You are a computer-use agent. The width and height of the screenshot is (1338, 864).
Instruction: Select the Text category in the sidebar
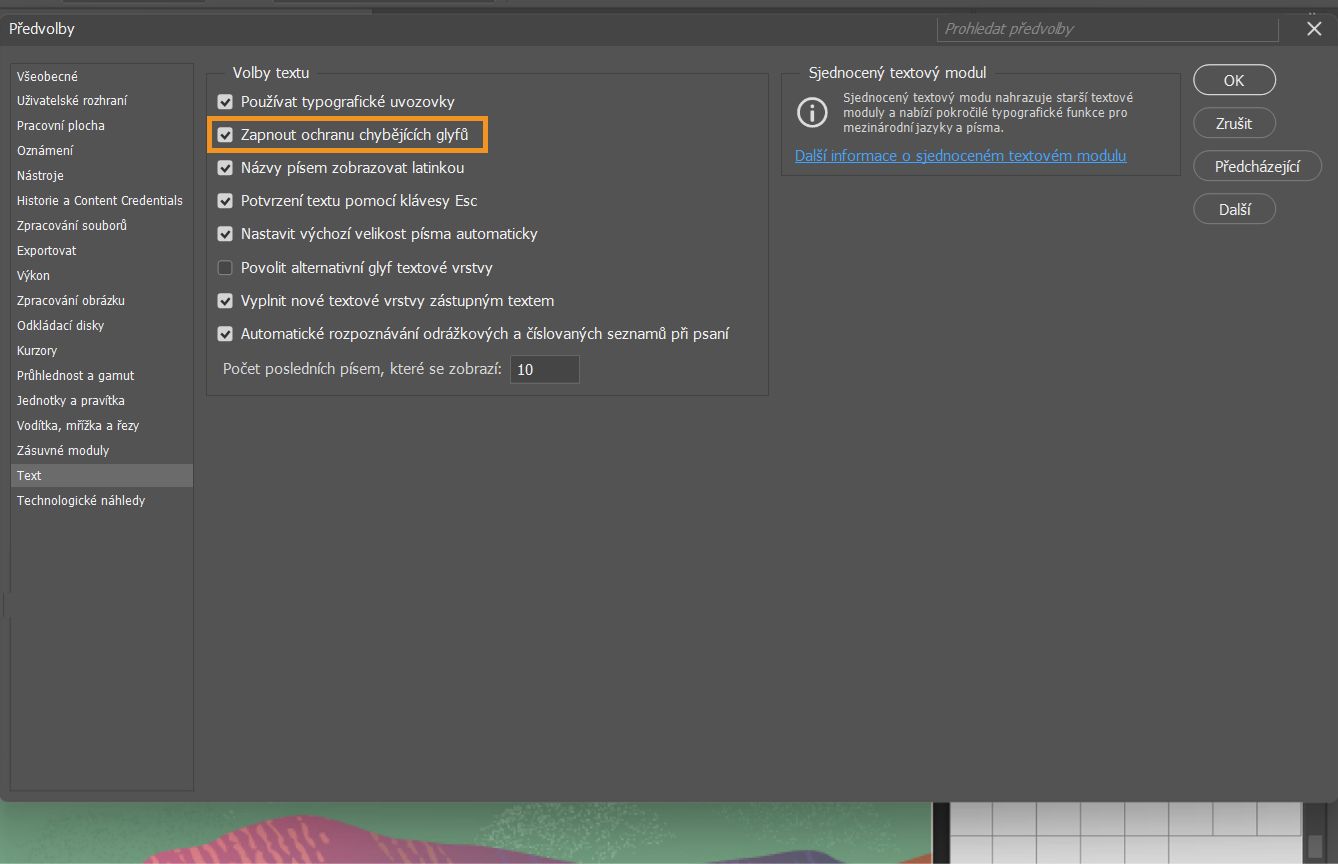pyautogui.click(x=102, y=476)
